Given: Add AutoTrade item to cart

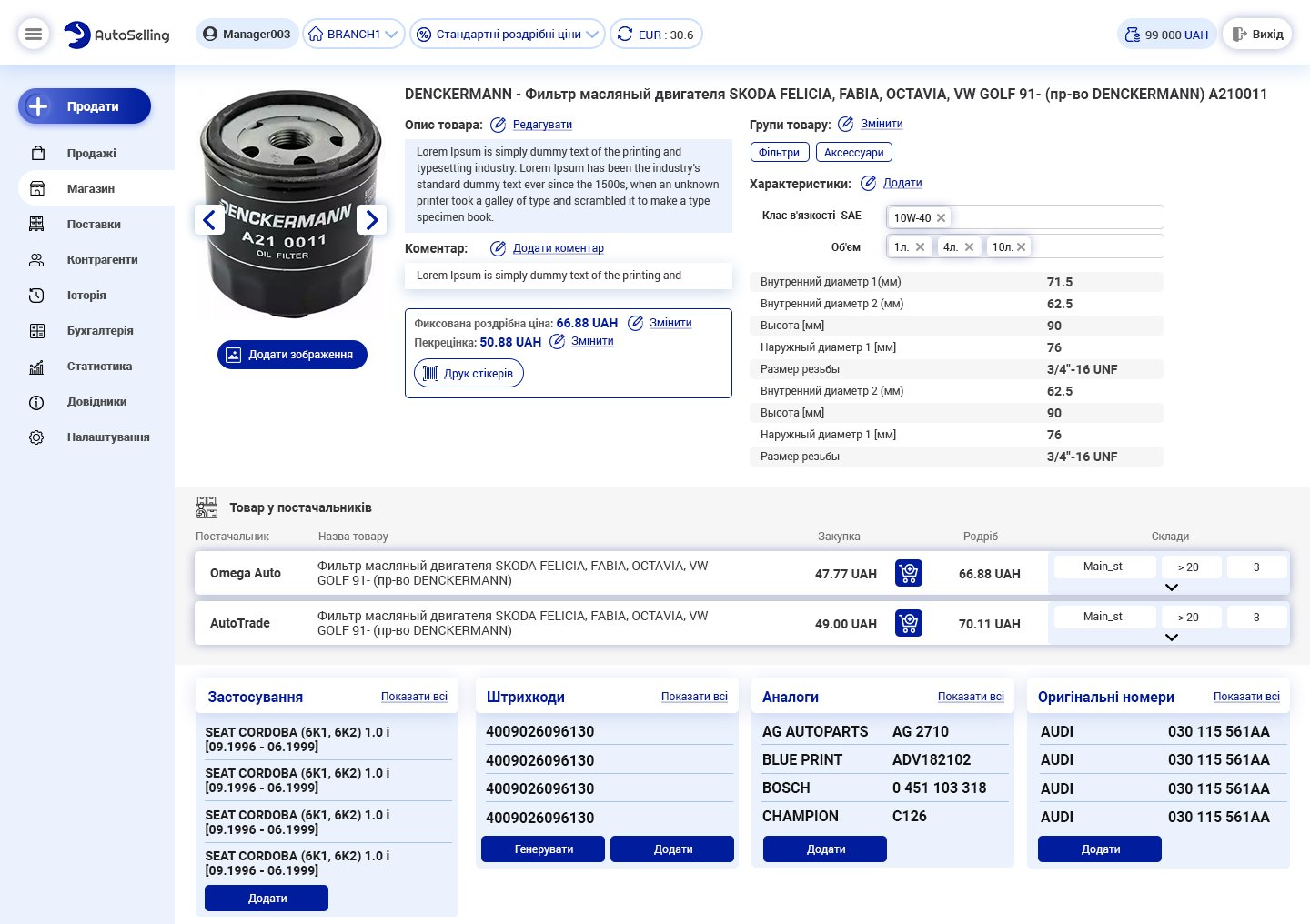Looking at the screenshot, I should (909, 623).
